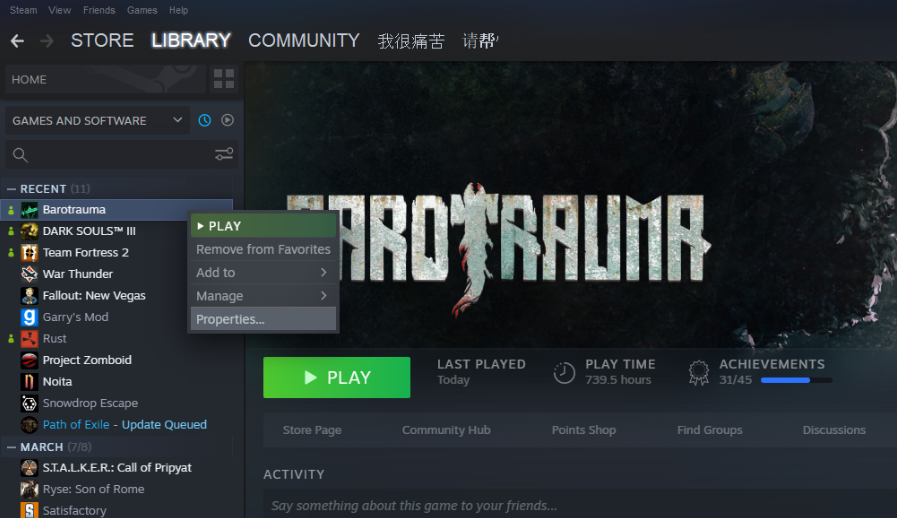Viewport: 897px width, 518px height.
Task: Click Noita game icon
Action: [29, 382]
